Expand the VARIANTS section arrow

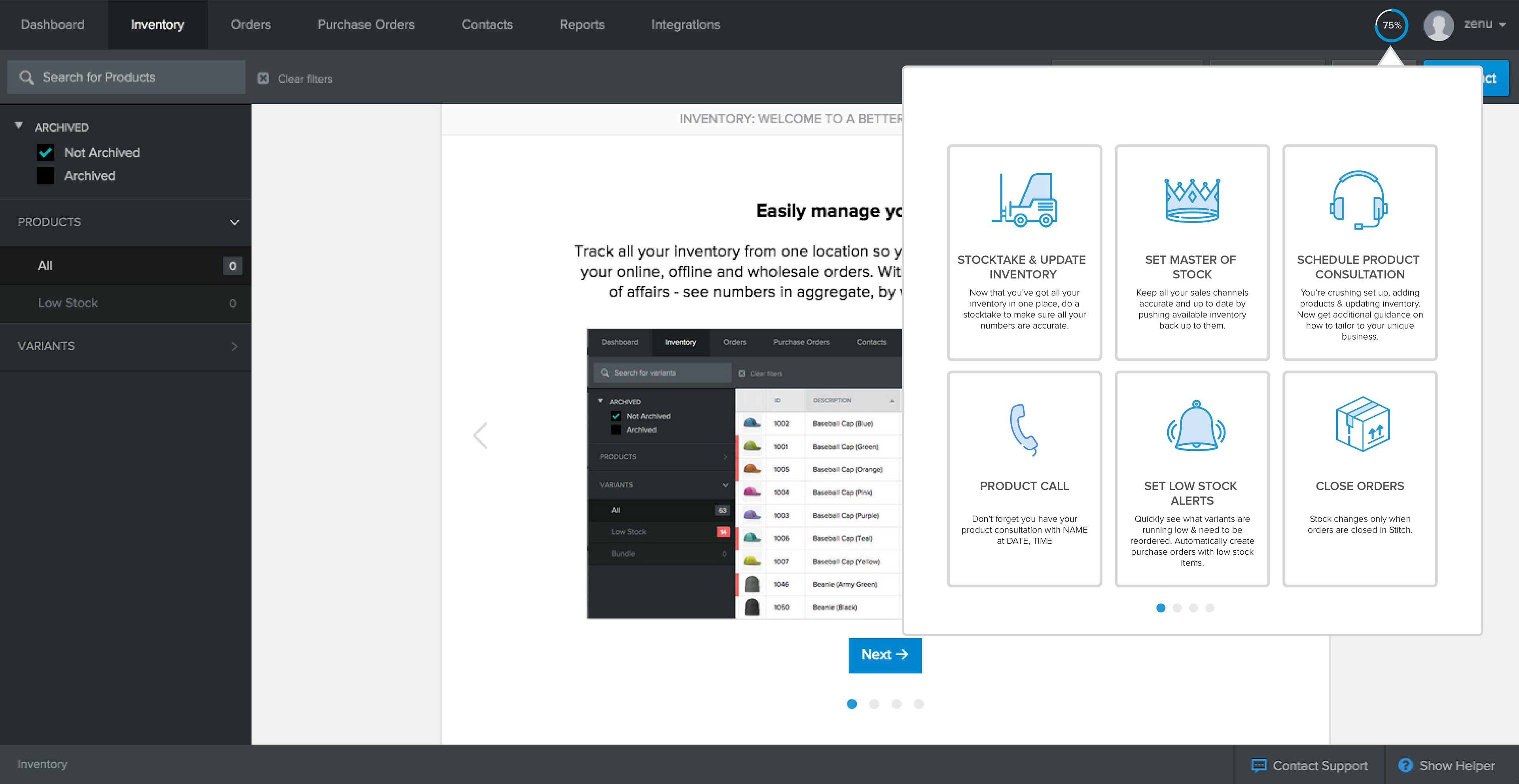234,346
